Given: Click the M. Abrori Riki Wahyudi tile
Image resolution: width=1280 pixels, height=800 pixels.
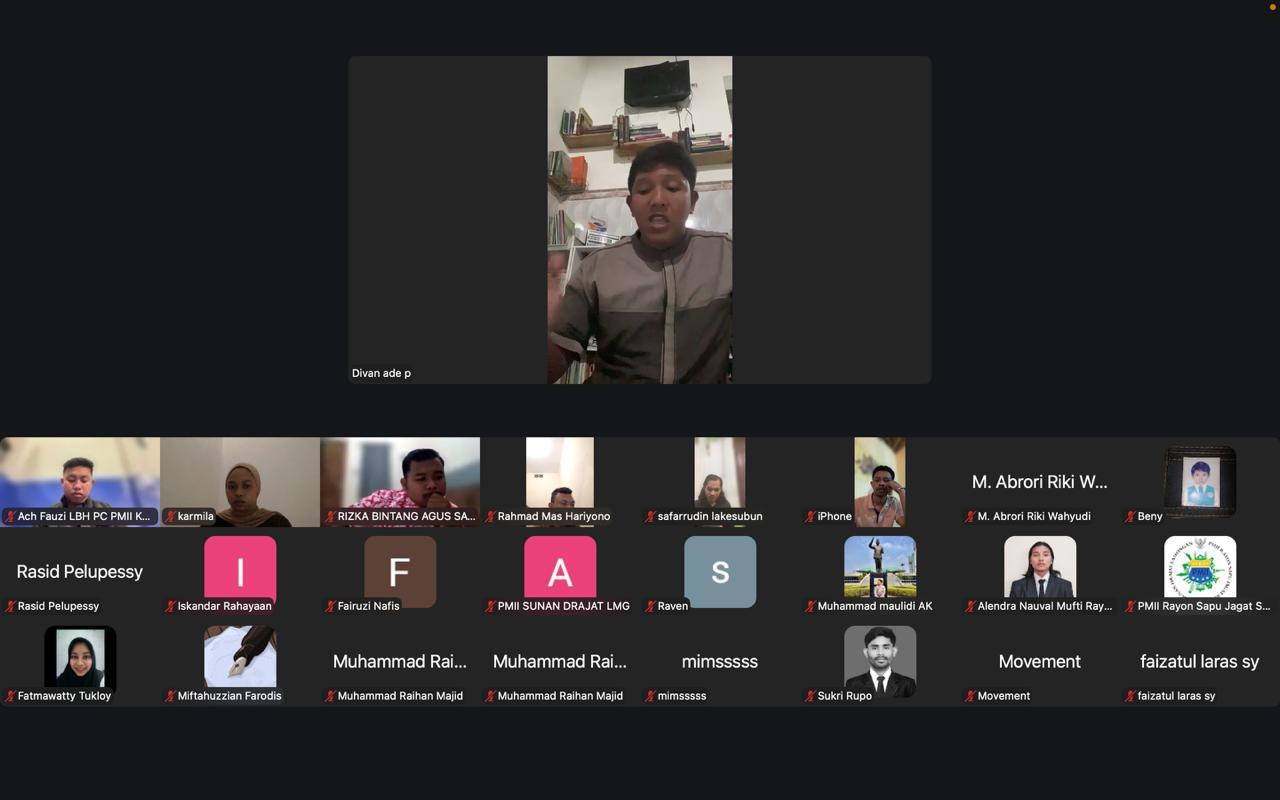Looking at the screenshot, I should point(1040,482).
